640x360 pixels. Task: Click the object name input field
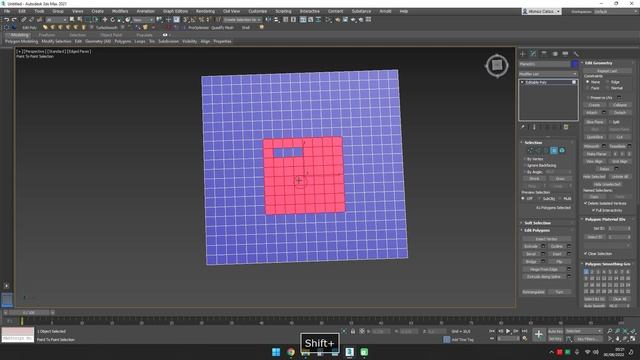544,64
